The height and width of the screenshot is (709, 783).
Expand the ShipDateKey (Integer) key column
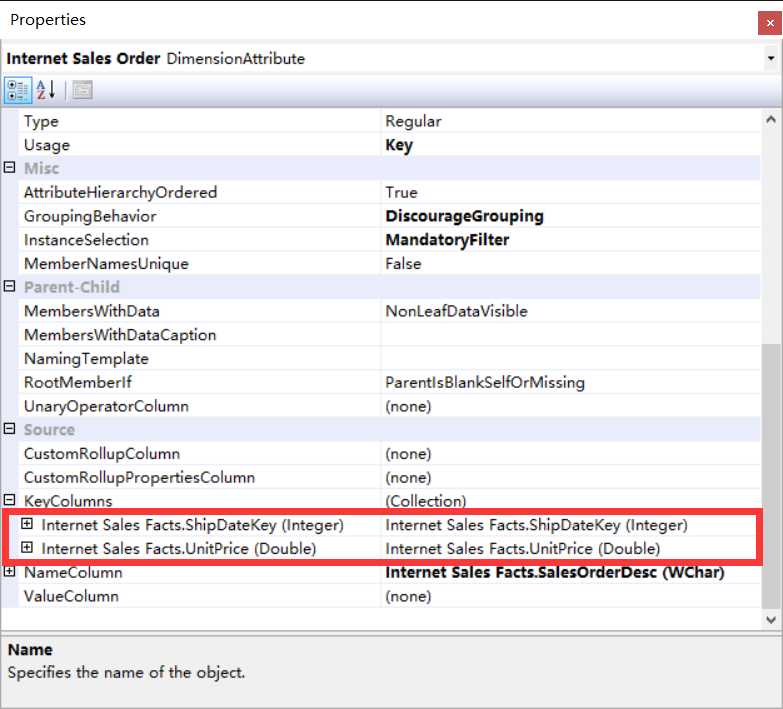click(x=27, y=524)
